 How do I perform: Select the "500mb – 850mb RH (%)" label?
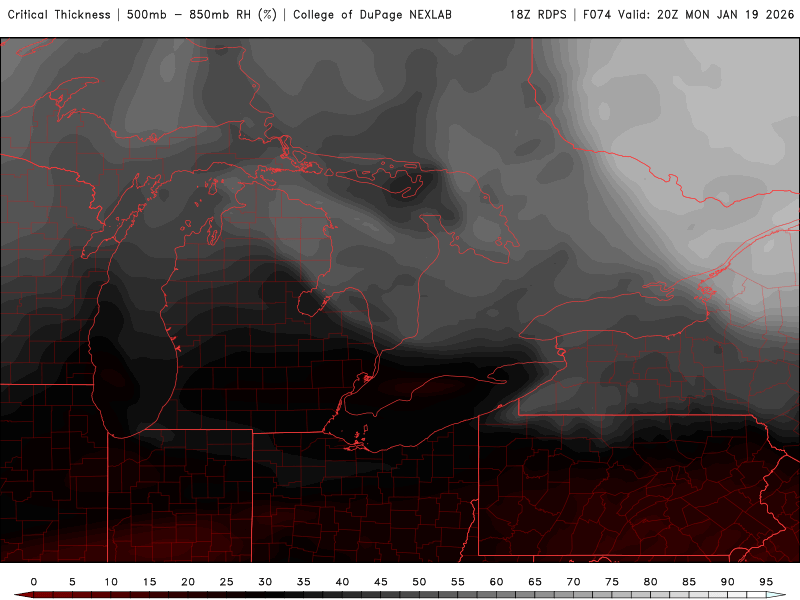click(202, 15)
